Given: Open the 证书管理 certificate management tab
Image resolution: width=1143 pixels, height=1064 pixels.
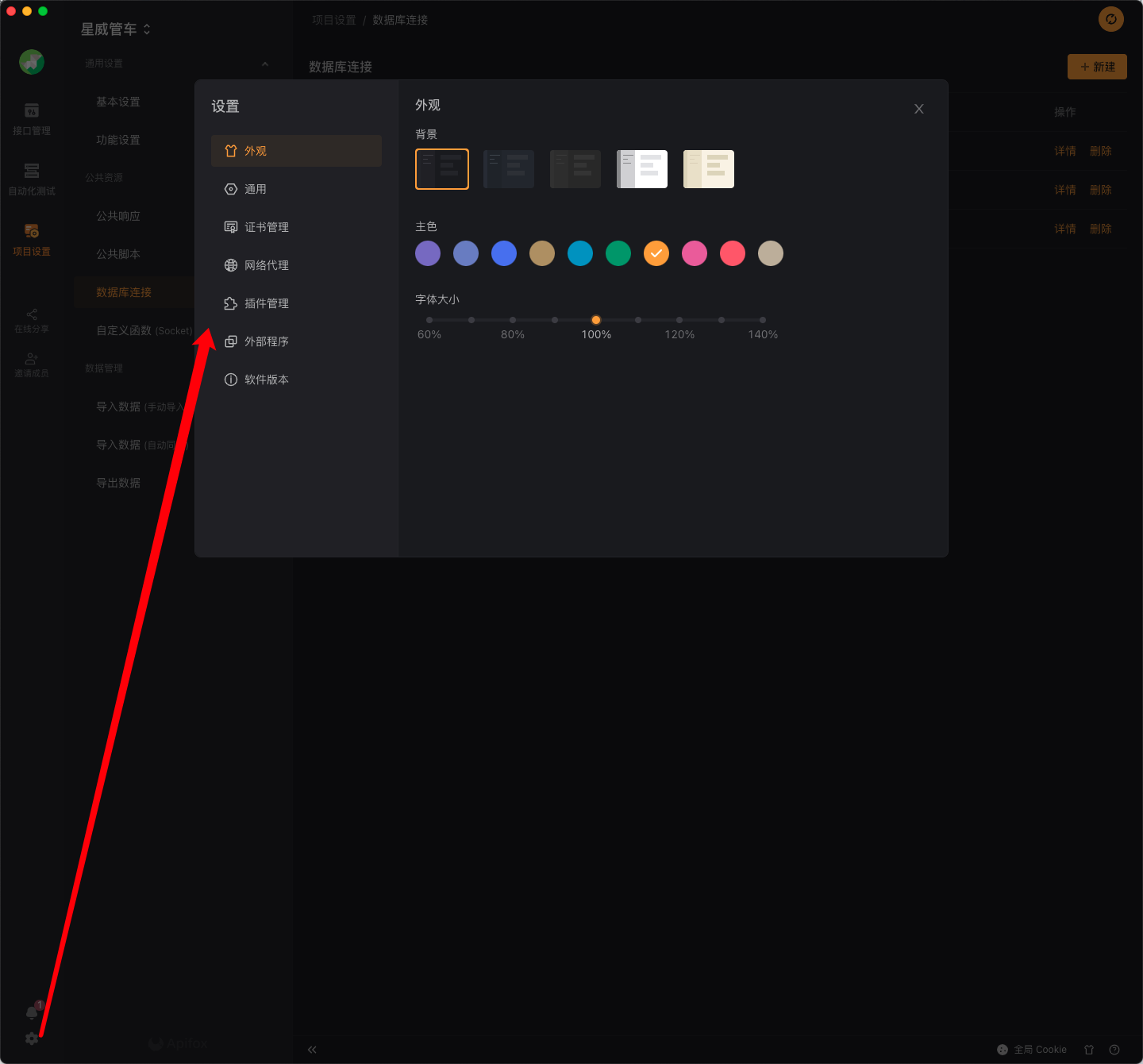Looking at the screenshot, I should 296,227.
